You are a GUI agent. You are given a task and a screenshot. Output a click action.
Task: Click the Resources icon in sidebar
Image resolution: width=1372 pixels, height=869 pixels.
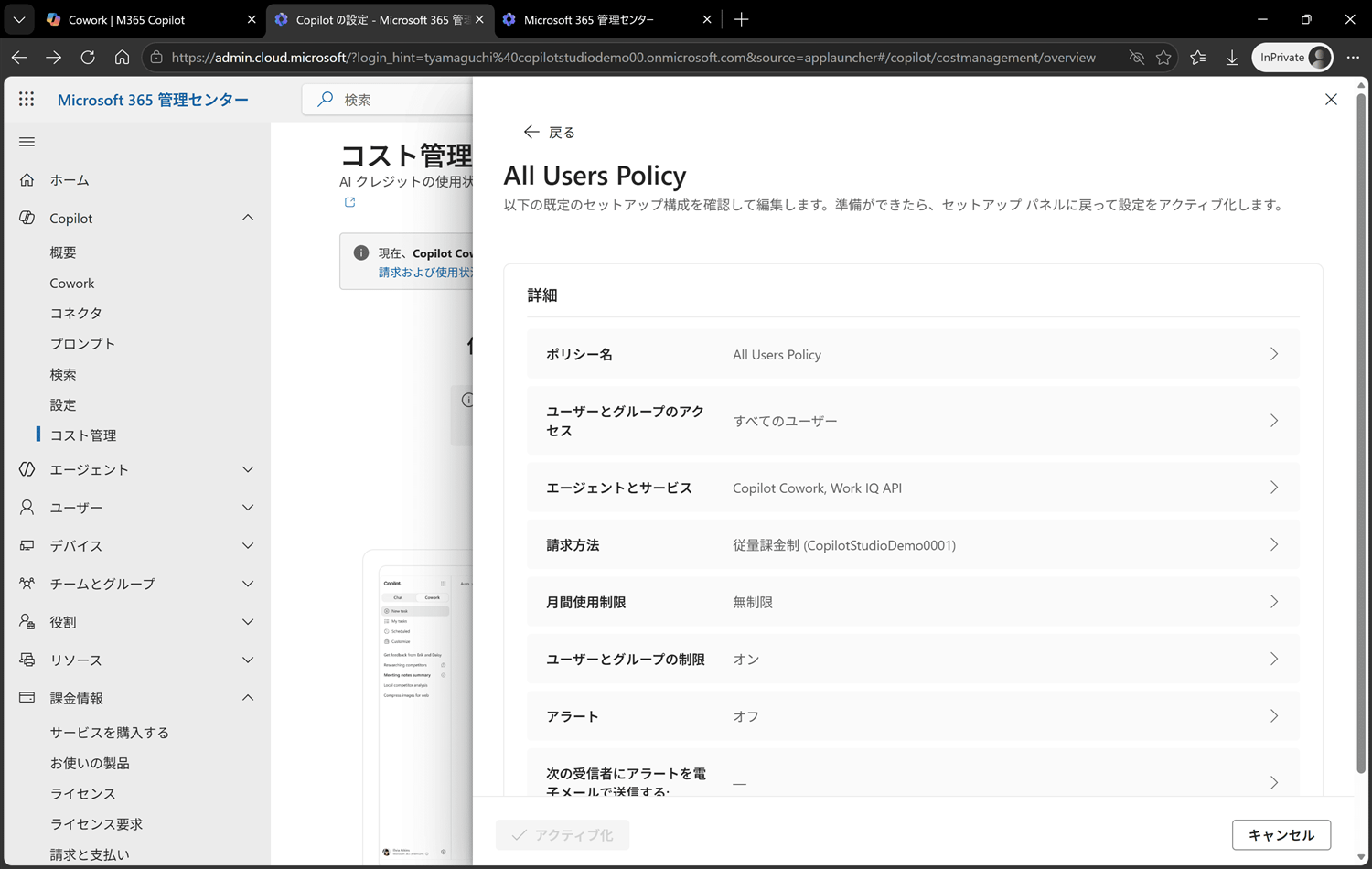pos(27,660)
